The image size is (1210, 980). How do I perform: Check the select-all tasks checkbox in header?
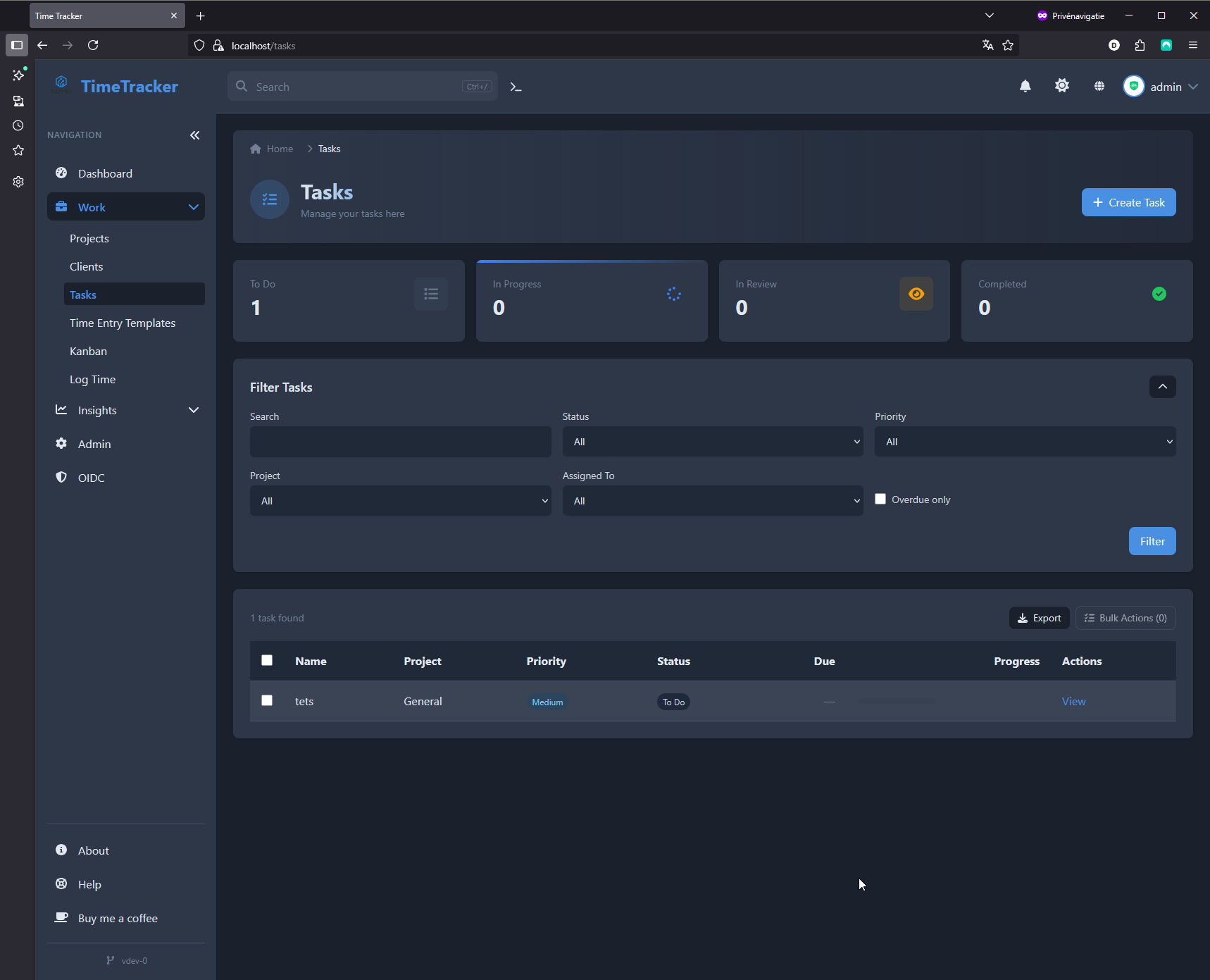tap(267, 660)
